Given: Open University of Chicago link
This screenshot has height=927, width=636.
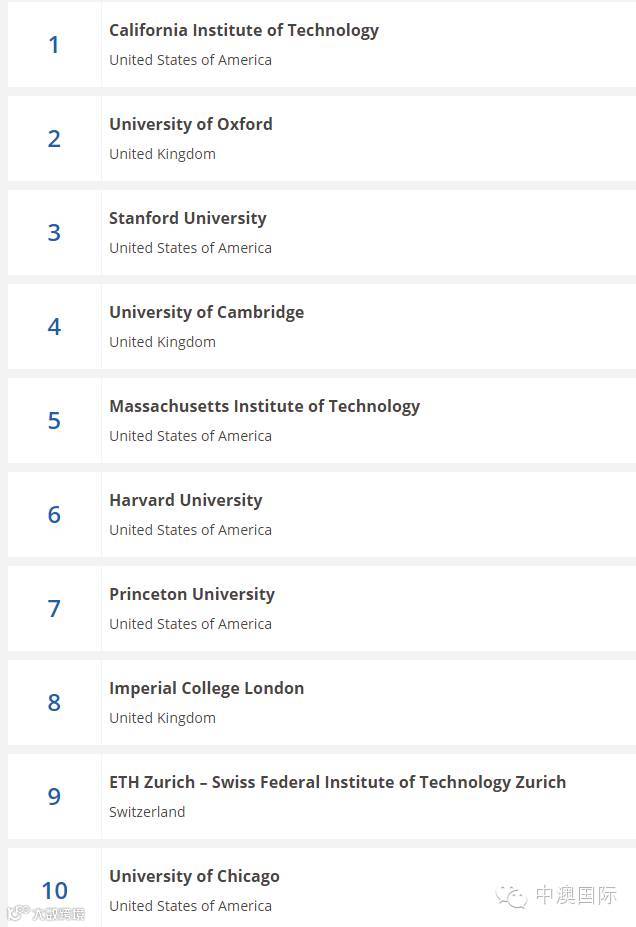Looking at the screenshot, I should coord(194,877).
